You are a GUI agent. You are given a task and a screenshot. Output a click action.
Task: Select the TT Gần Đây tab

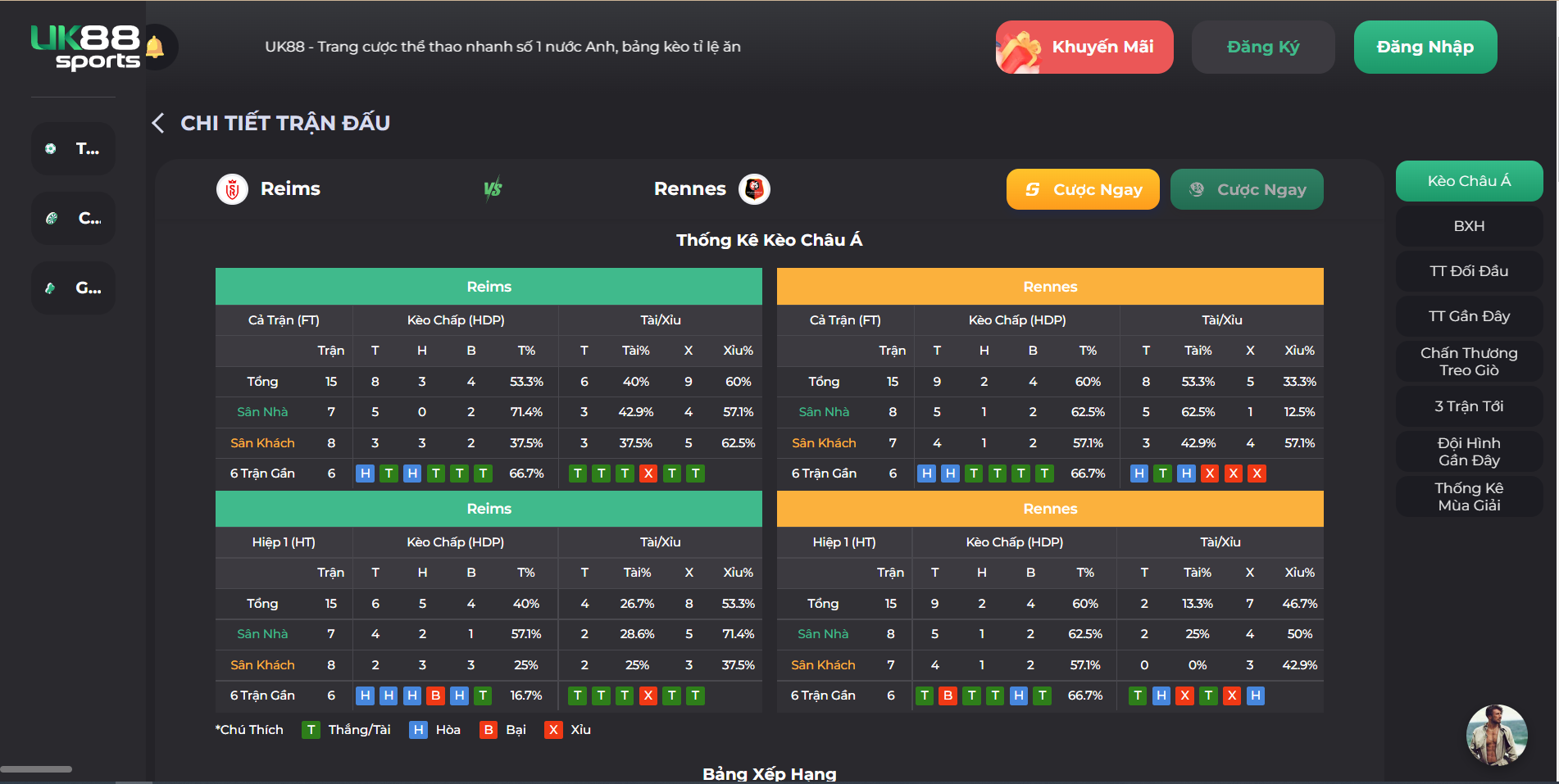(x=1469, y=316)
